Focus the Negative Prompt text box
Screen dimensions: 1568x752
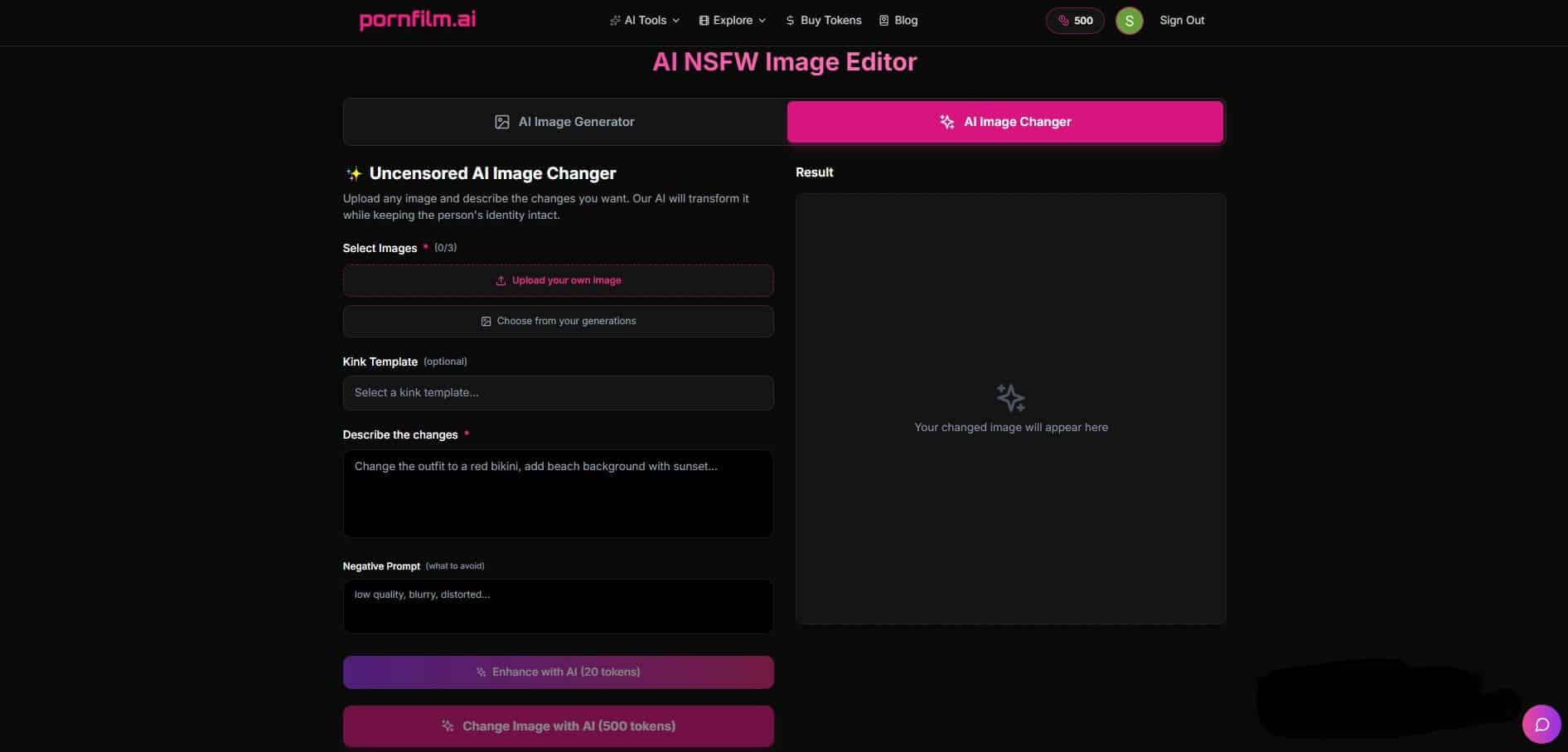(x=559, y=606)
